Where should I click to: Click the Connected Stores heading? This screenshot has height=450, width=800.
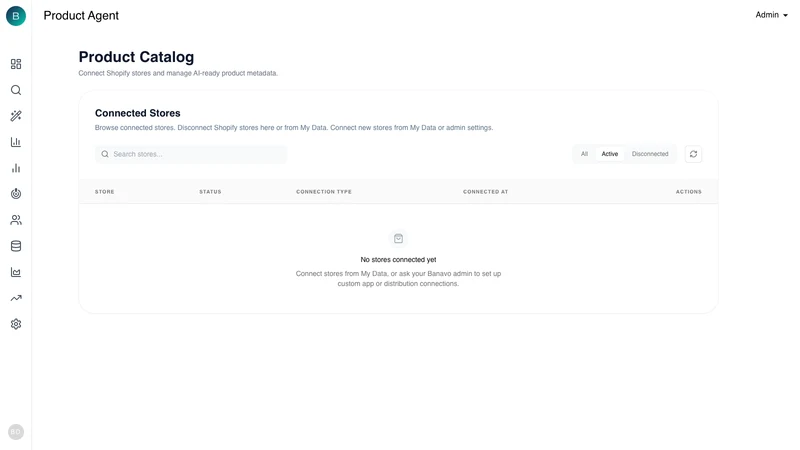[x=137, y=113]
